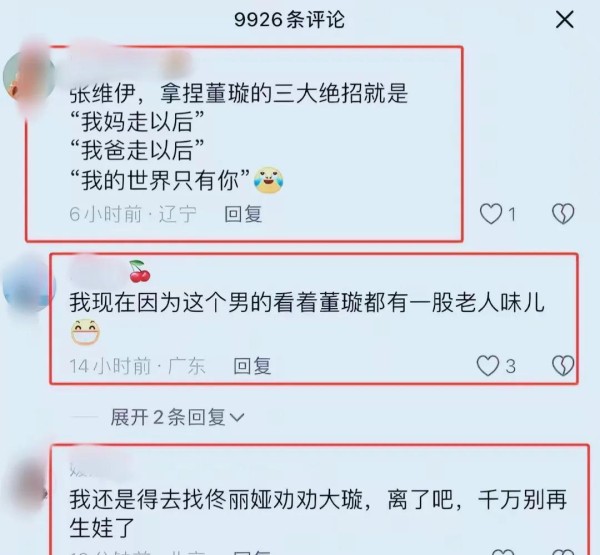Dislike the Liaoning comment with broken heart
This screenshot has width=600, height=555.
(563, 213)
